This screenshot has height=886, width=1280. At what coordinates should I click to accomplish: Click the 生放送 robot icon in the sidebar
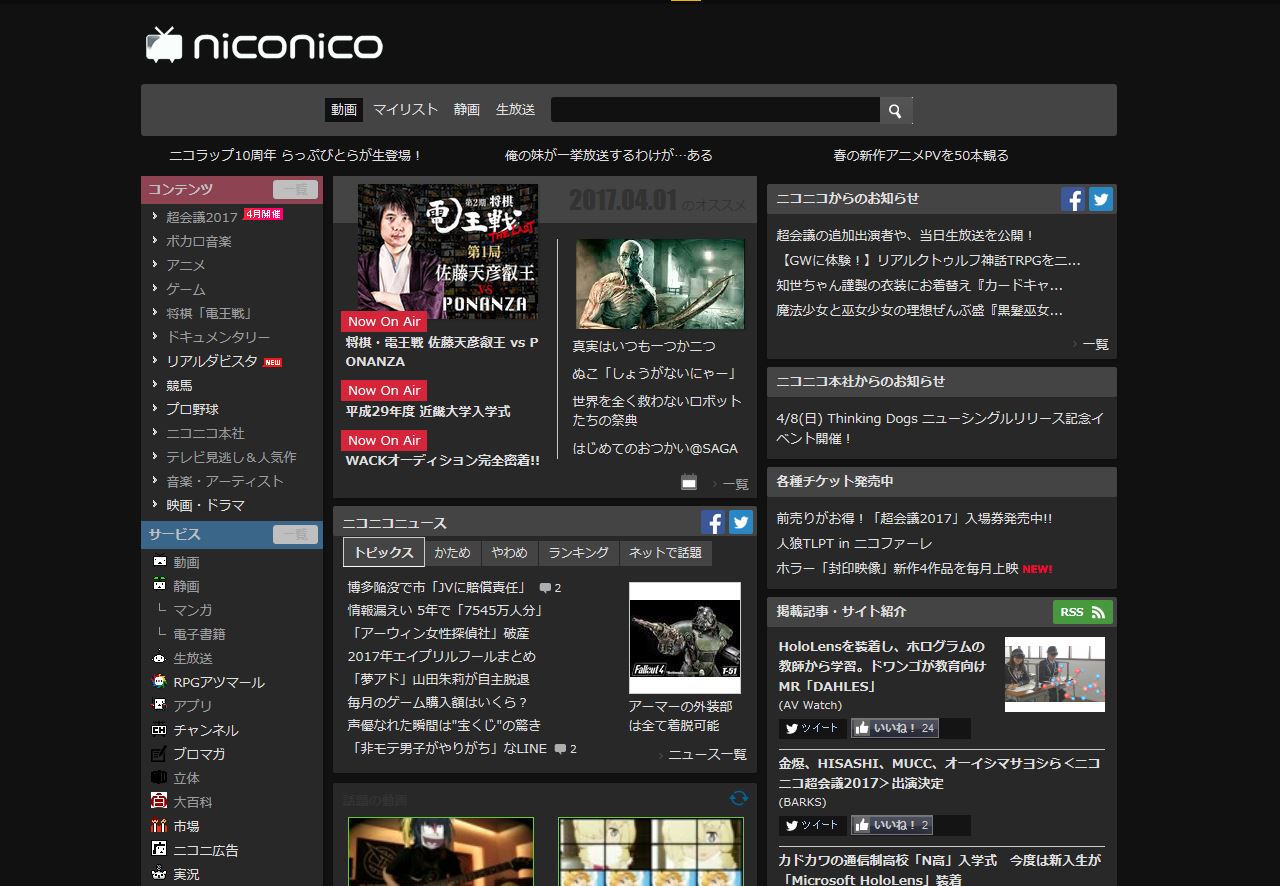(157, 658)
